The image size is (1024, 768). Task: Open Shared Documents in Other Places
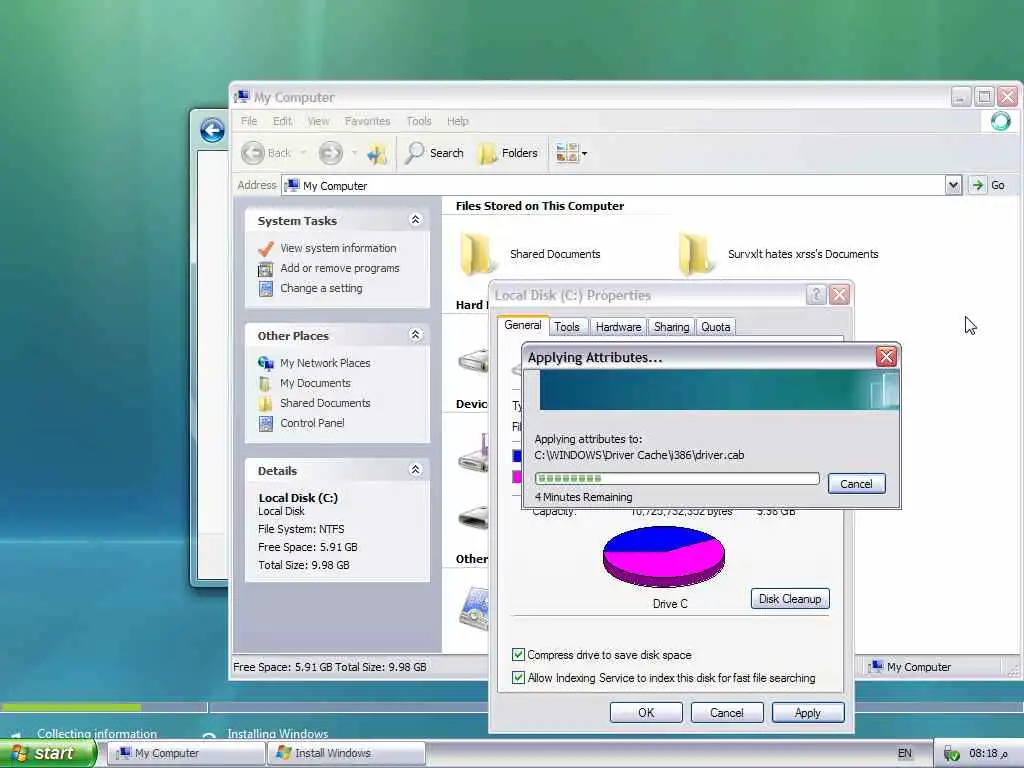point(325,404)
